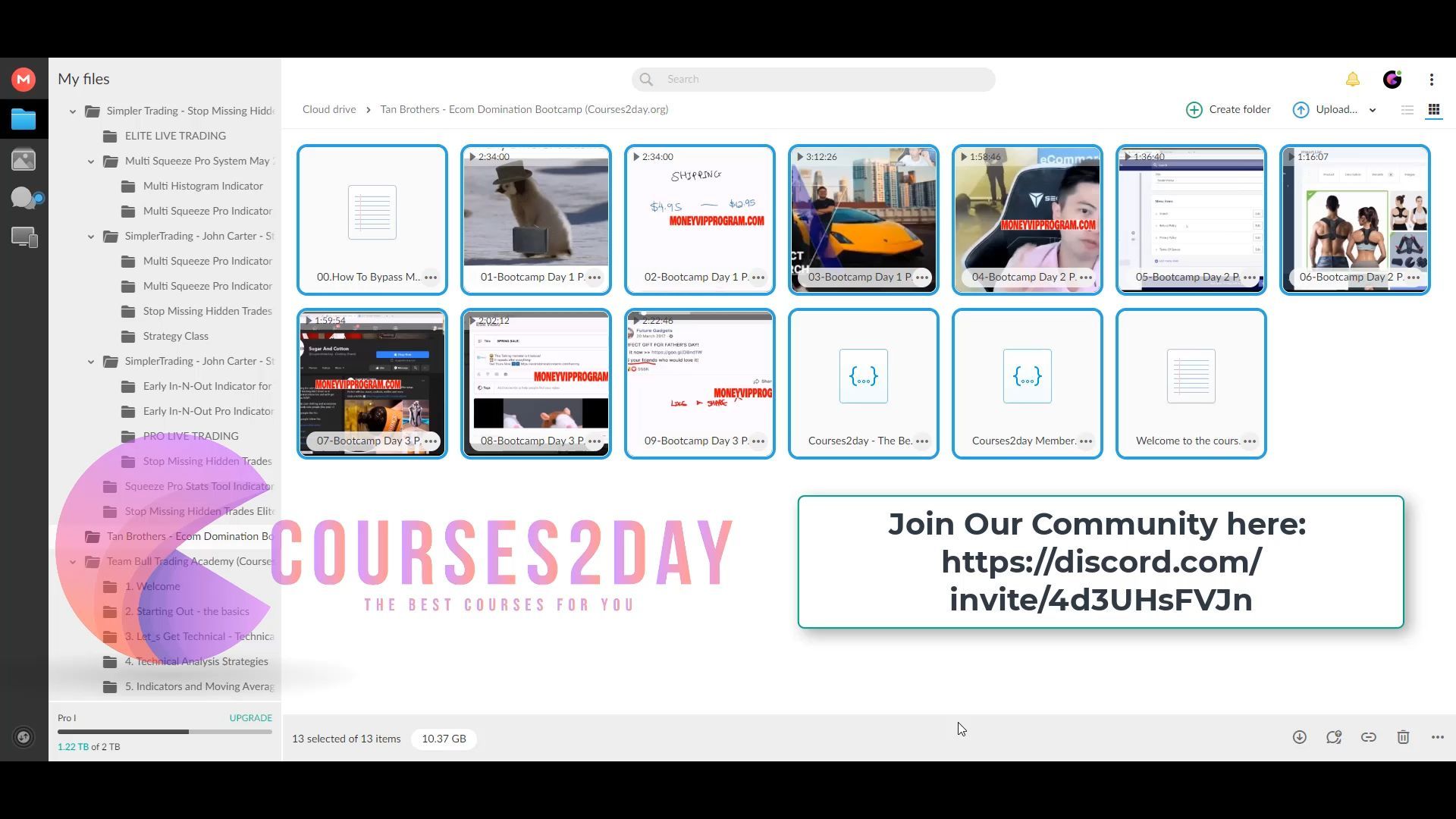The width and height of the screenshot is (1456, 819).
Task: Open the notifications bell
Action: [1352, 80]
